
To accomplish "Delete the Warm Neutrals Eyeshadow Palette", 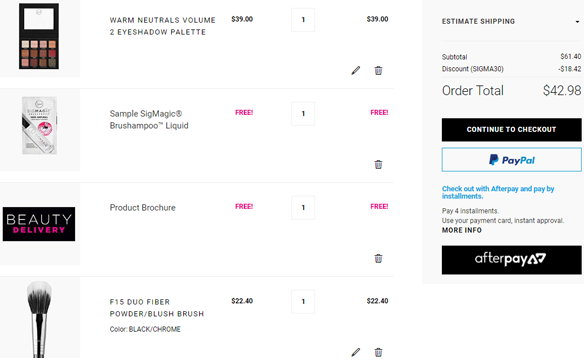I will [x=378, y=70].
